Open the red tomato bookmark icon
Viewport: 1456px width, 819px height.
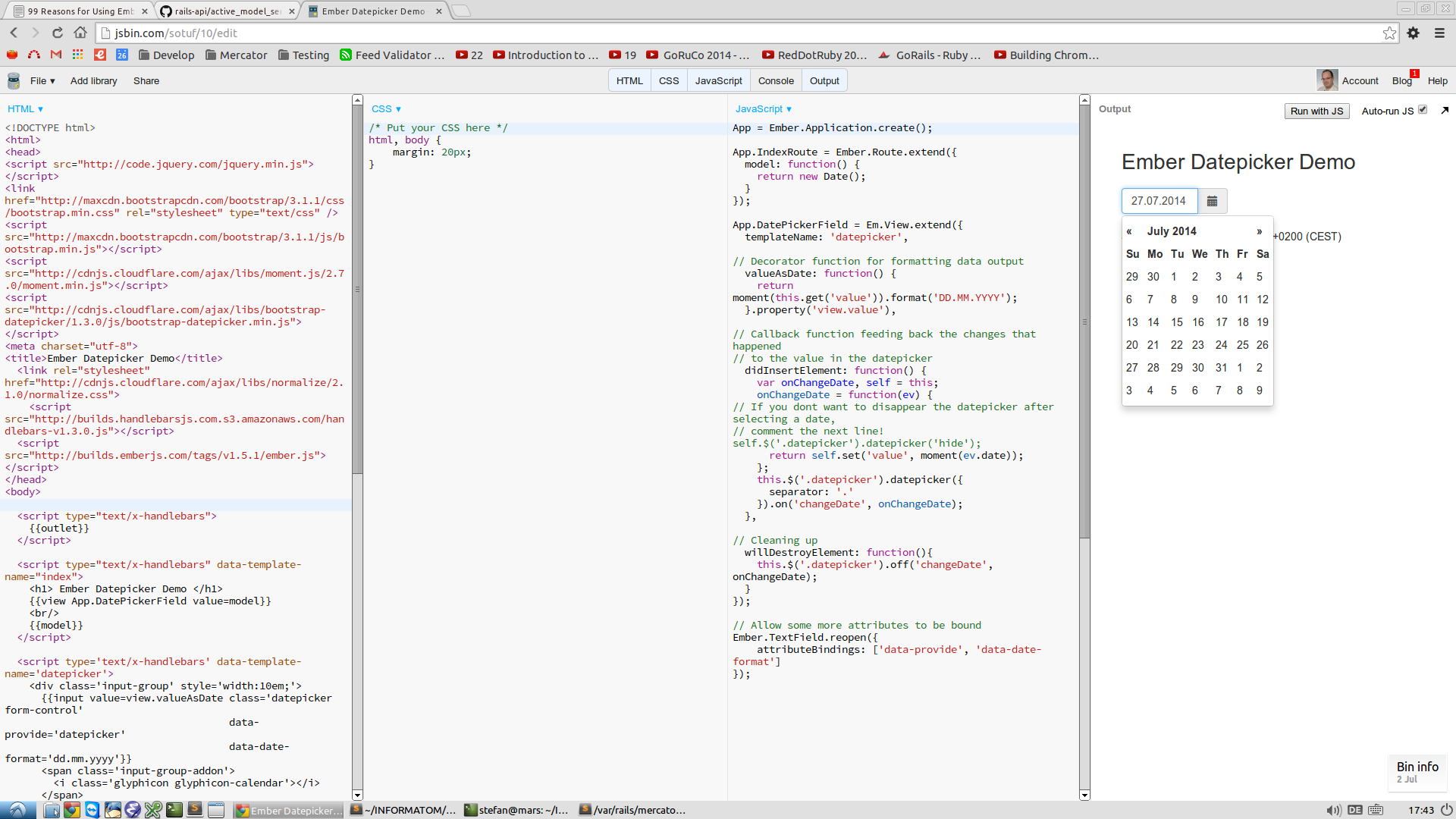click(x=12, y=55)
